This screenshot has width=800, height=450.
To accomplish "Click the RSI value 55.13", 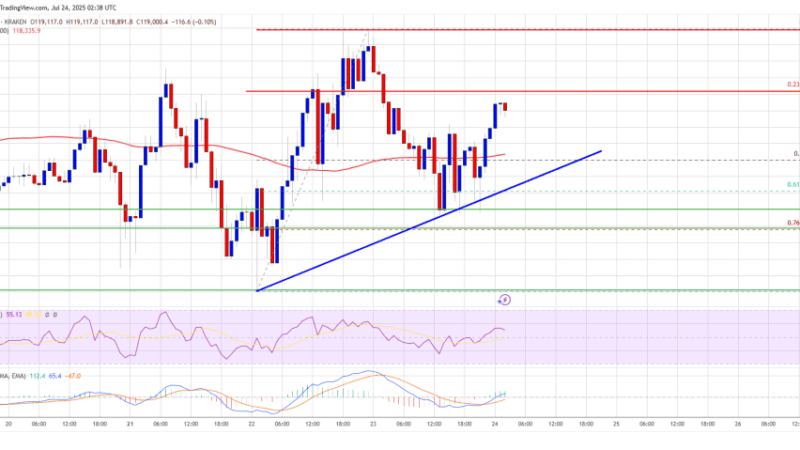I will tap(14, 315).
